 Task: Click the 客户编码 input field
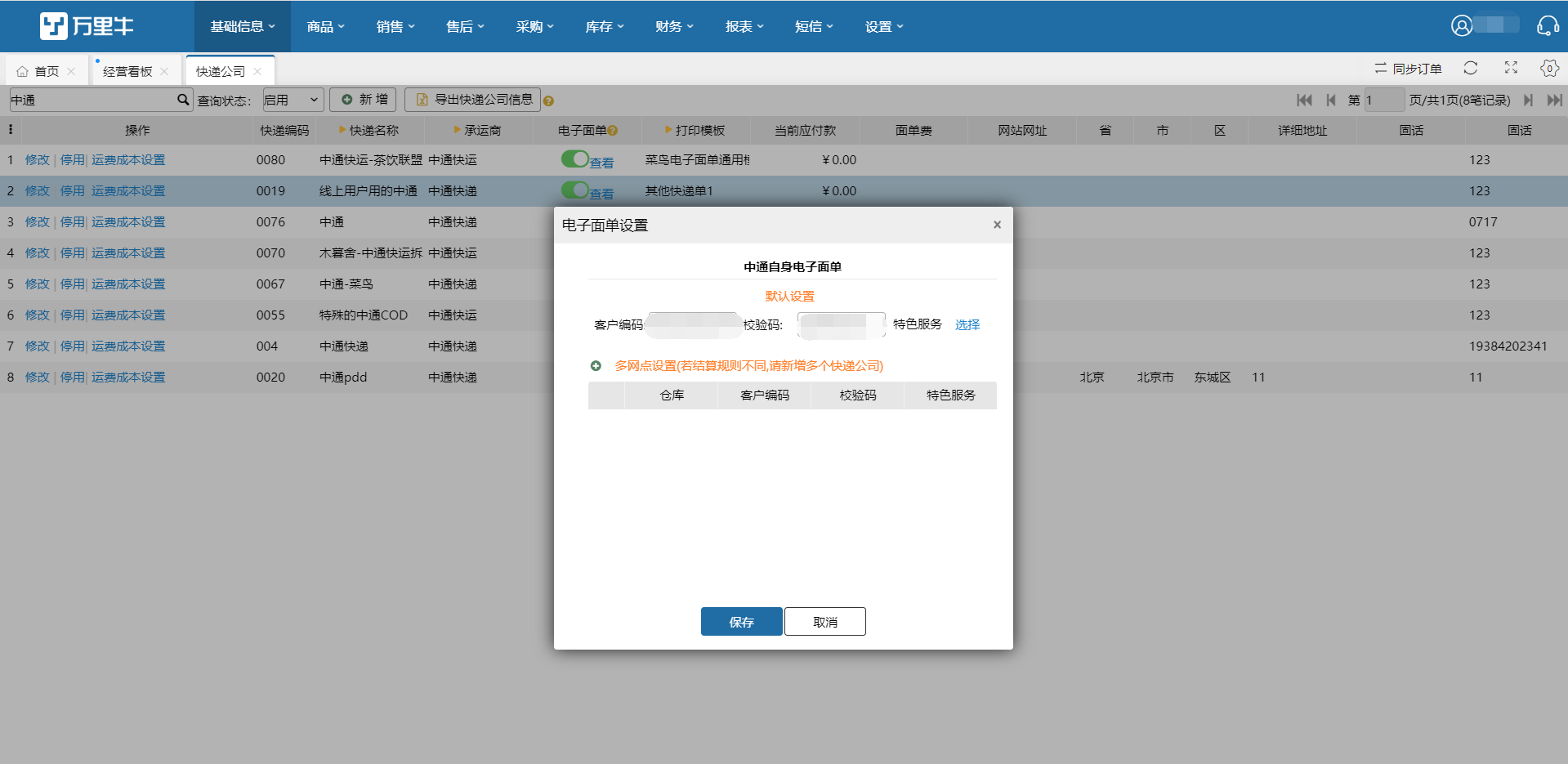pyautogui.click(x=694, y=324)
